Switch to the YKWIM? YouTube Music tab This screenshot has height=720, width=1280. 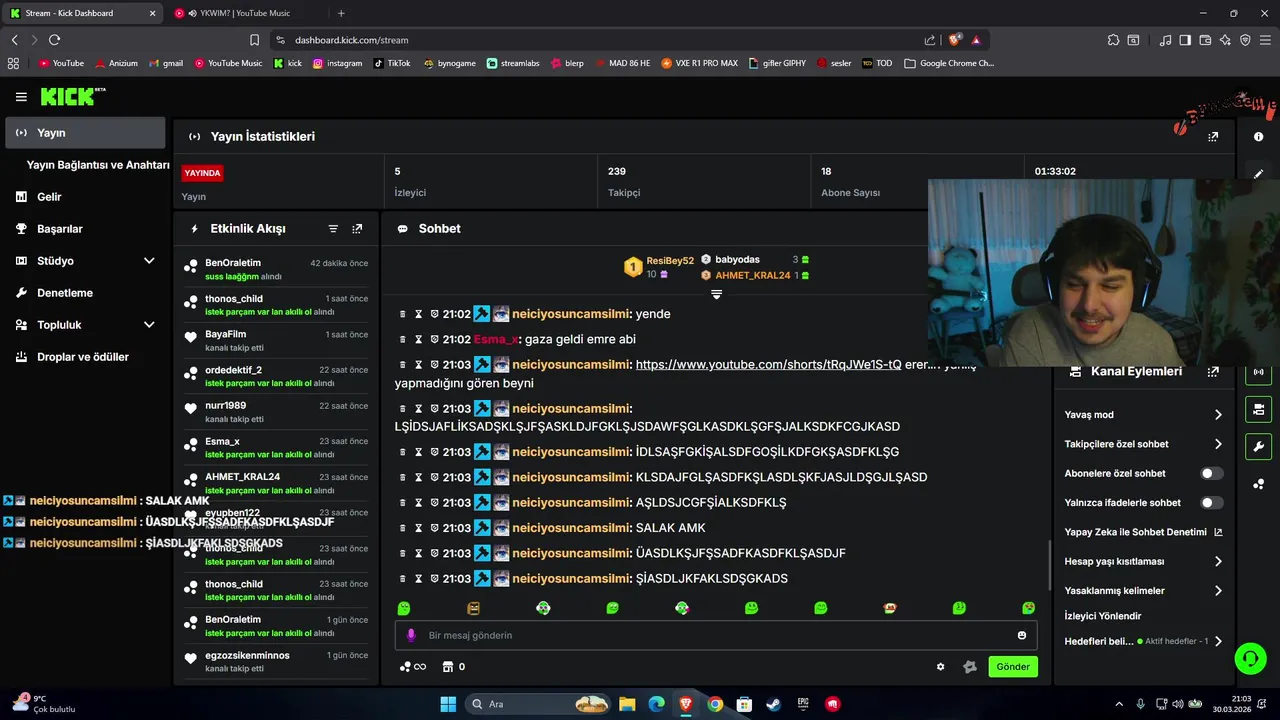244,13
